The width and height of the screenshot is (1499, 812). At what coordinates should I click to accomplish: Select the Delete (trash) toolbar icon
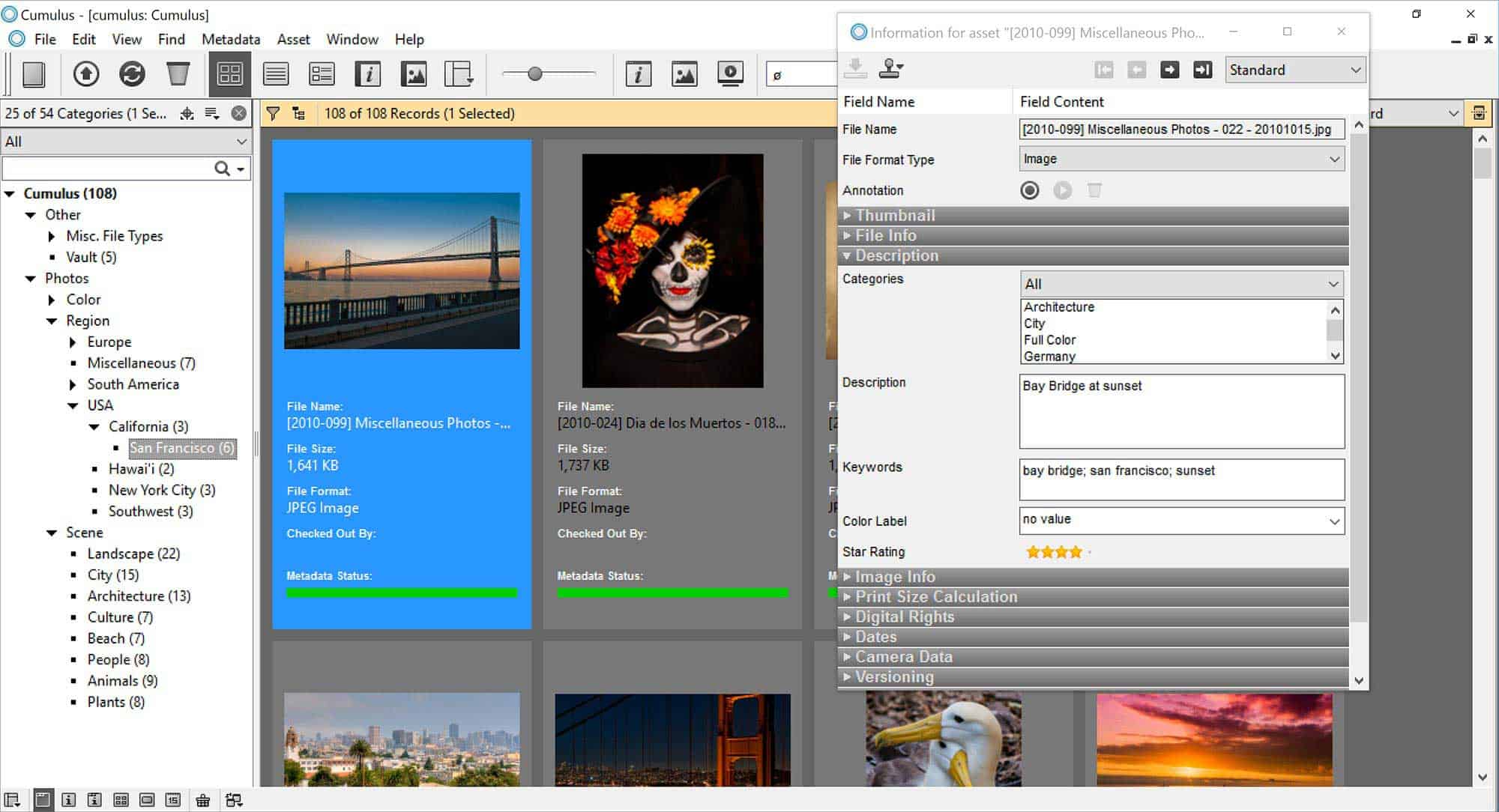178,73
